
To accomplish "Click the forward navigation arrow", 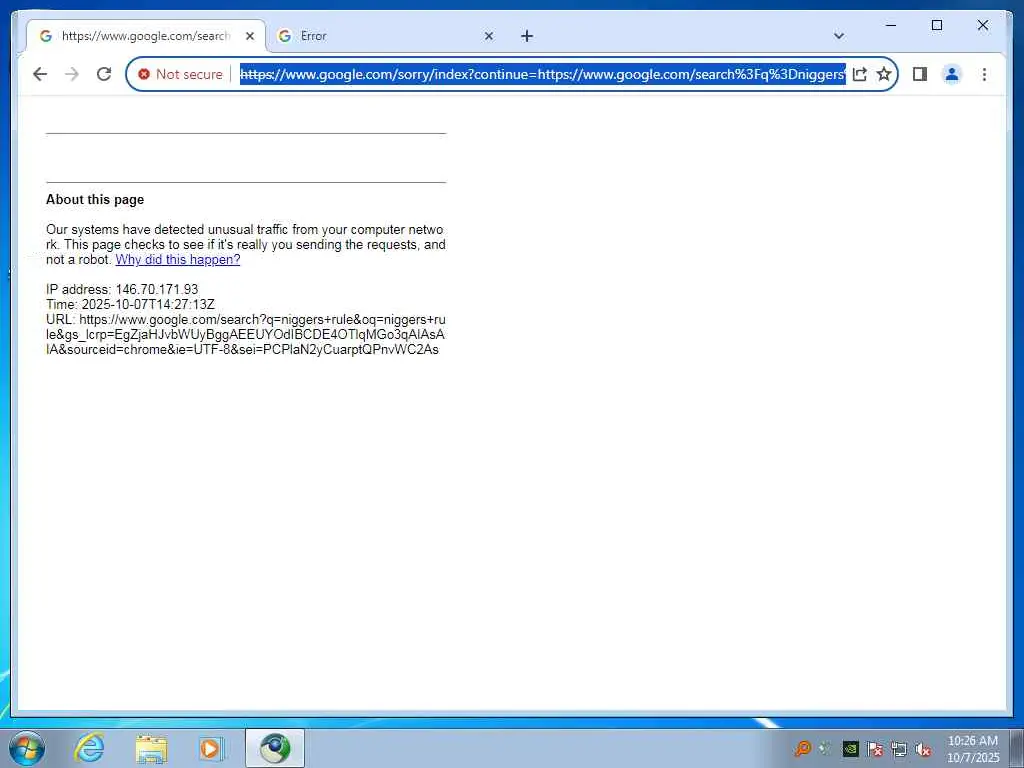I will (x=72, y=74).
